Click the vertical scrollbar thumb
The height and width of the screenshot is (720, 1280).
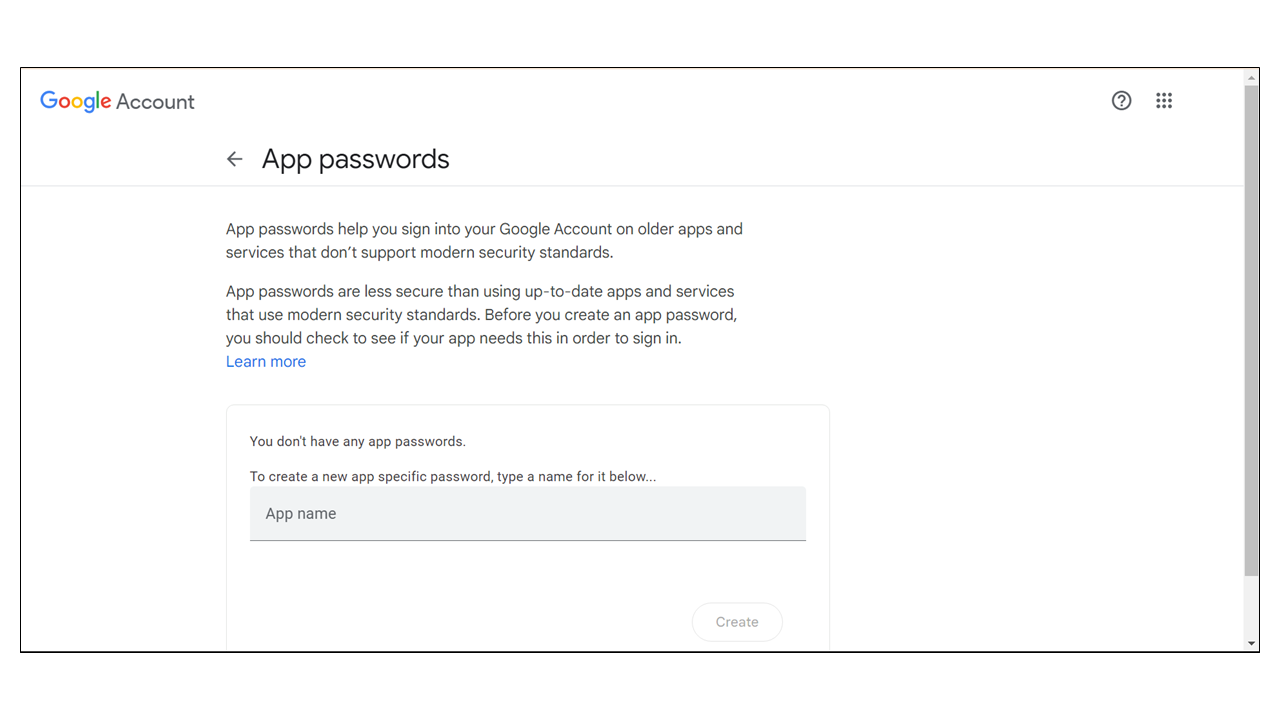[1251, 330]
